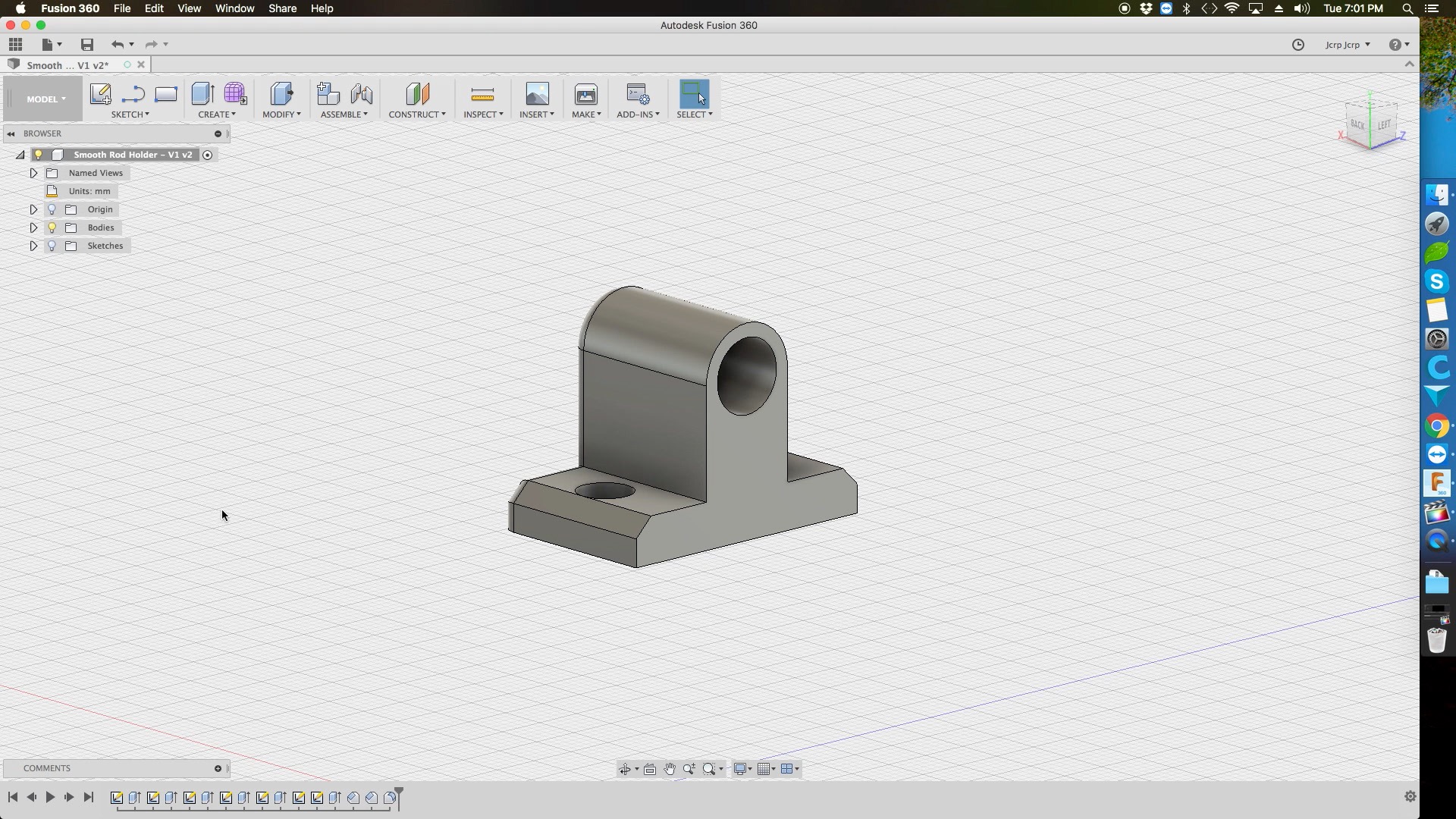
Task: Toggle visibility of the Sketches folder
Action: 52,246
